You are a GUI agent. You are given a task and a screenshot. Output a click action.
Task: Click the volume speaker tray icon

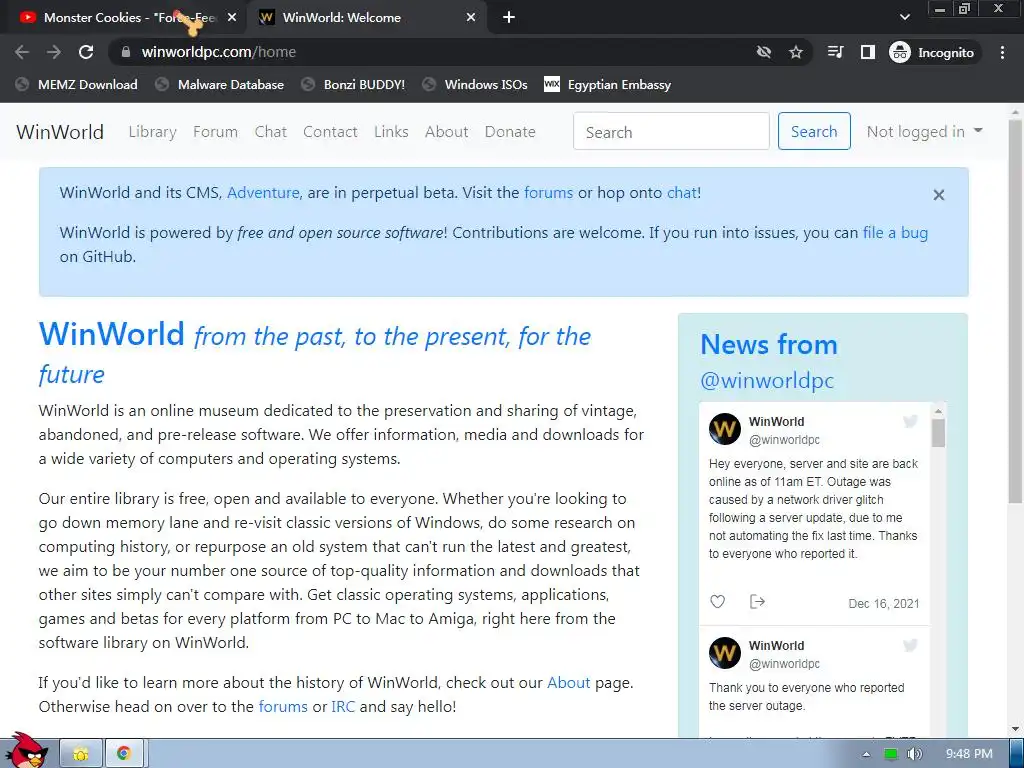pos(914,754)
